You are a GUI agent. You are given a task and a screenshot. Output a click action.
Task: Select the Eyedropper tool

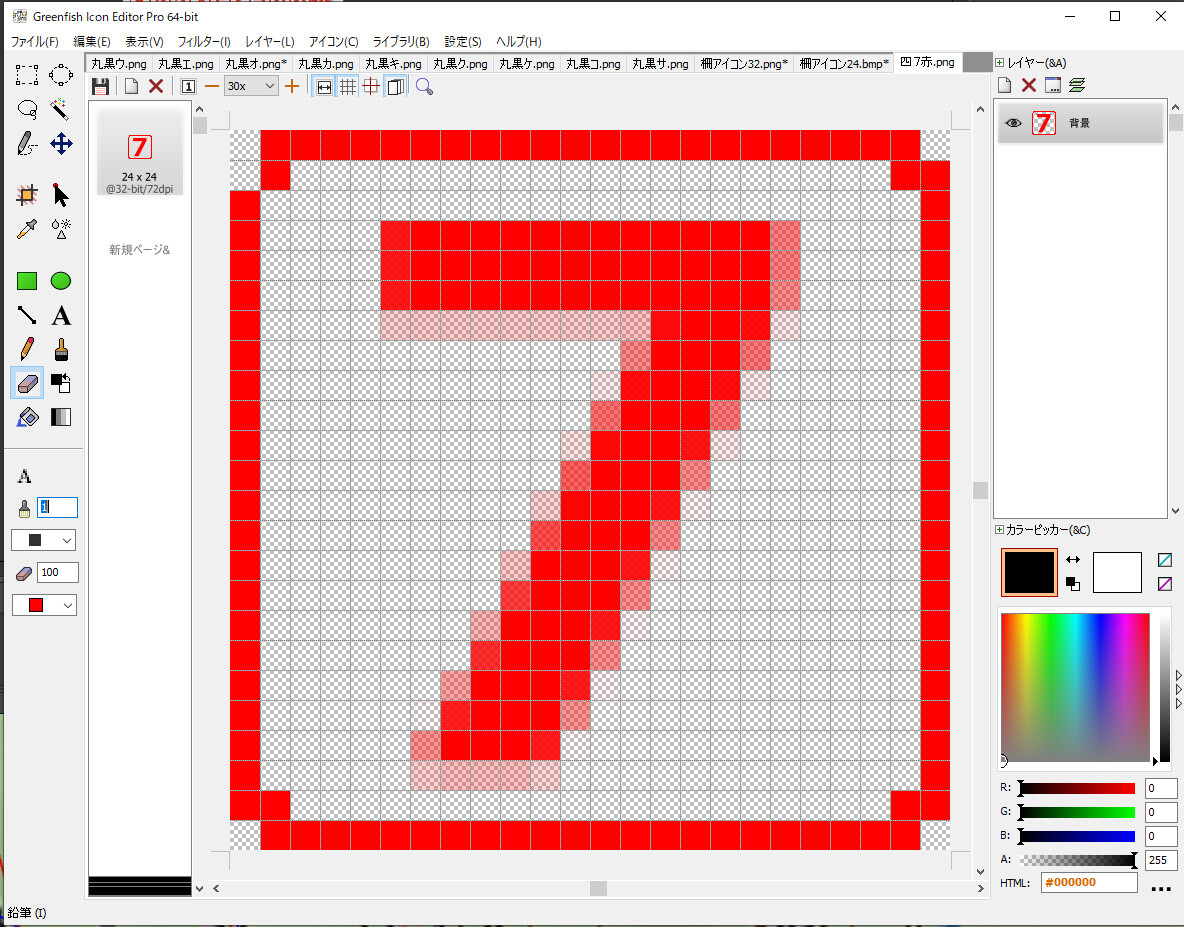click(27, 229)
